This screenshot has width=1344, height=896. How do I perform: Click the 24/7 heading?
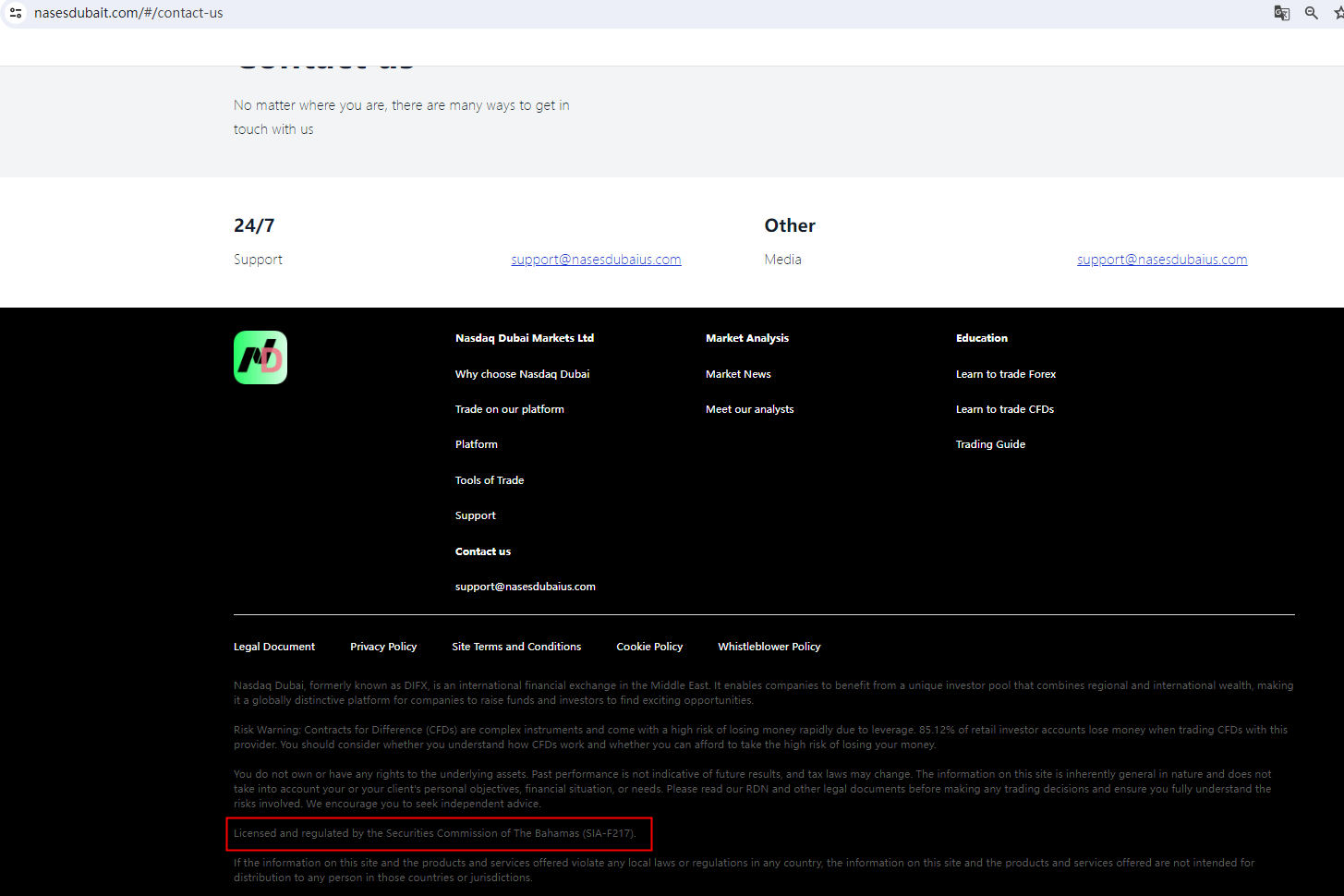[x=254, y=225]
